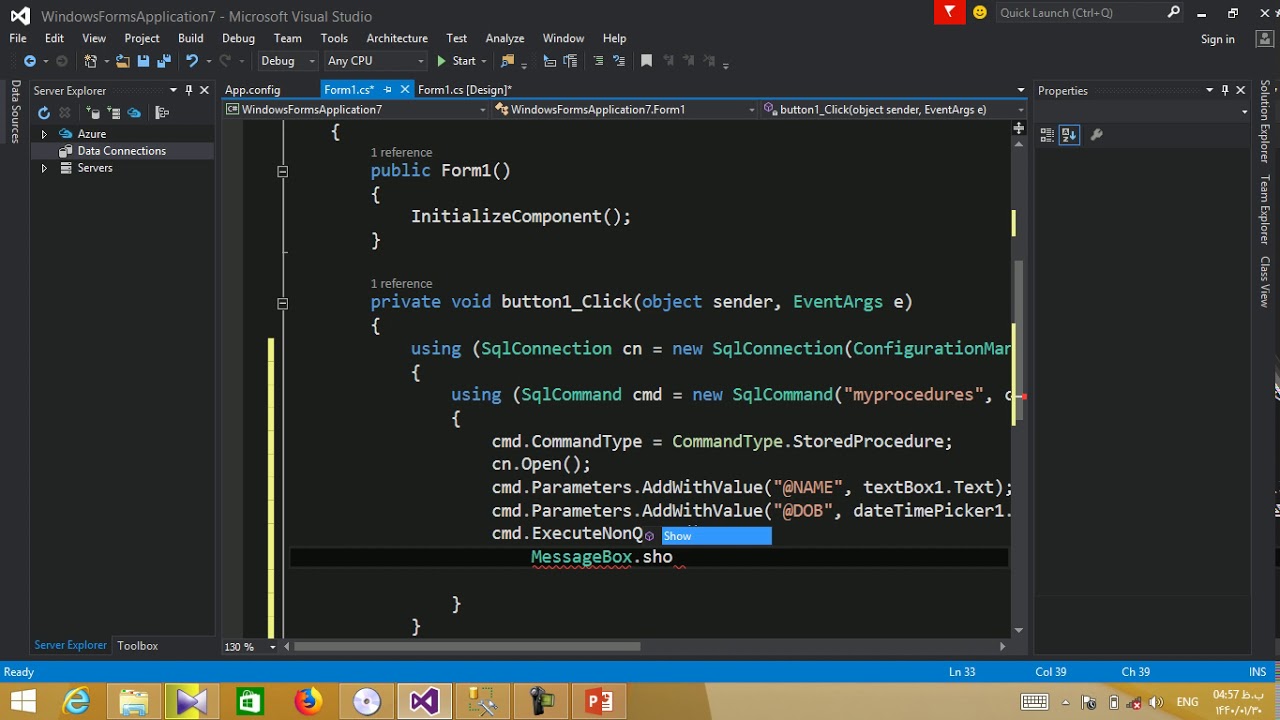Click the Save All toolbar icon
This screenshot has width=1280, height=720.
pyautogui.click(x=163, y=61)
